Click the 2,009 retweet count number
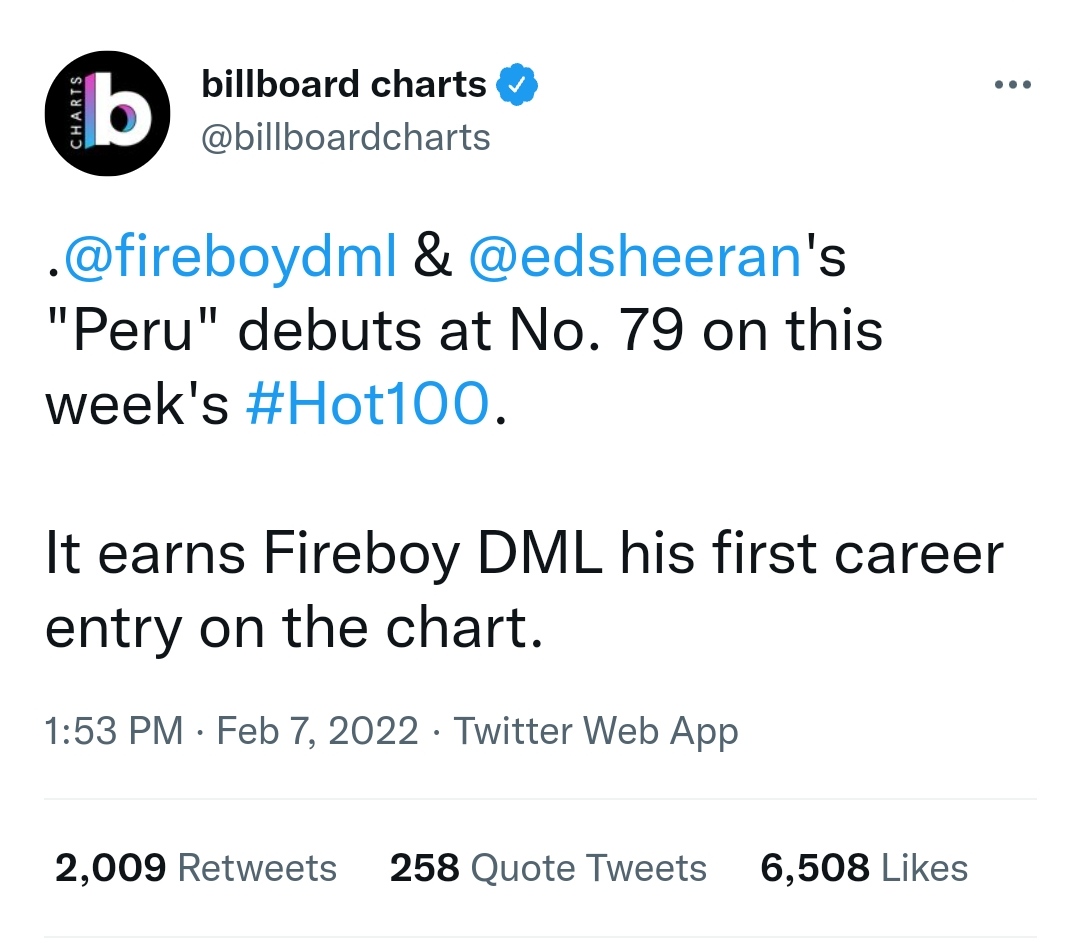 coord(110,868)
